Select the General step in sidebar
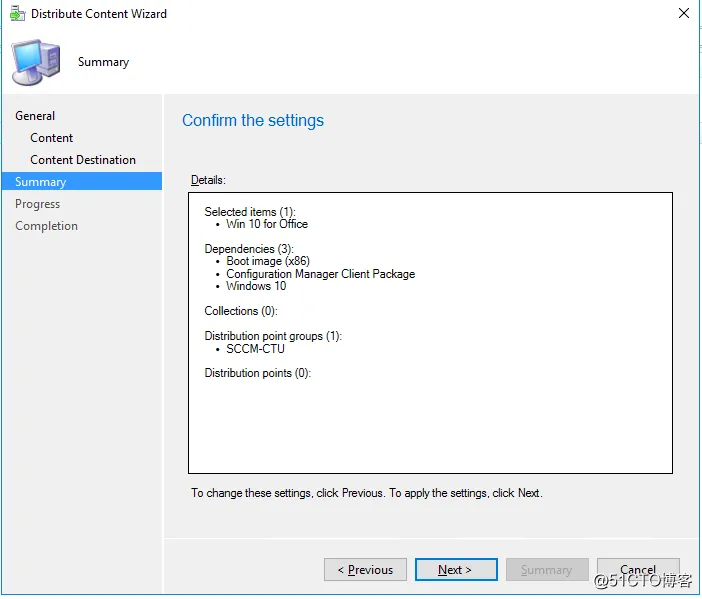The width and height of the screenshot is (702, 599). pos(35,116)
